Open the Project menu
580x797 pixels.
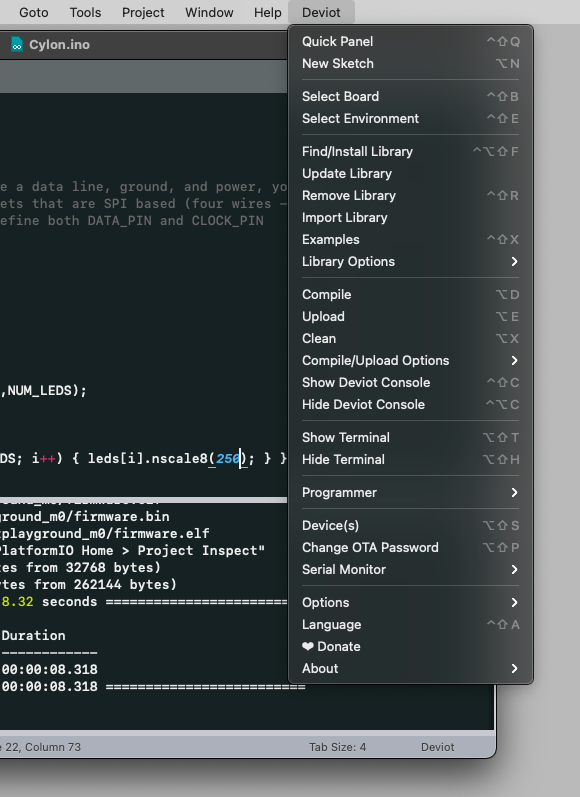[x=143, y=12]
